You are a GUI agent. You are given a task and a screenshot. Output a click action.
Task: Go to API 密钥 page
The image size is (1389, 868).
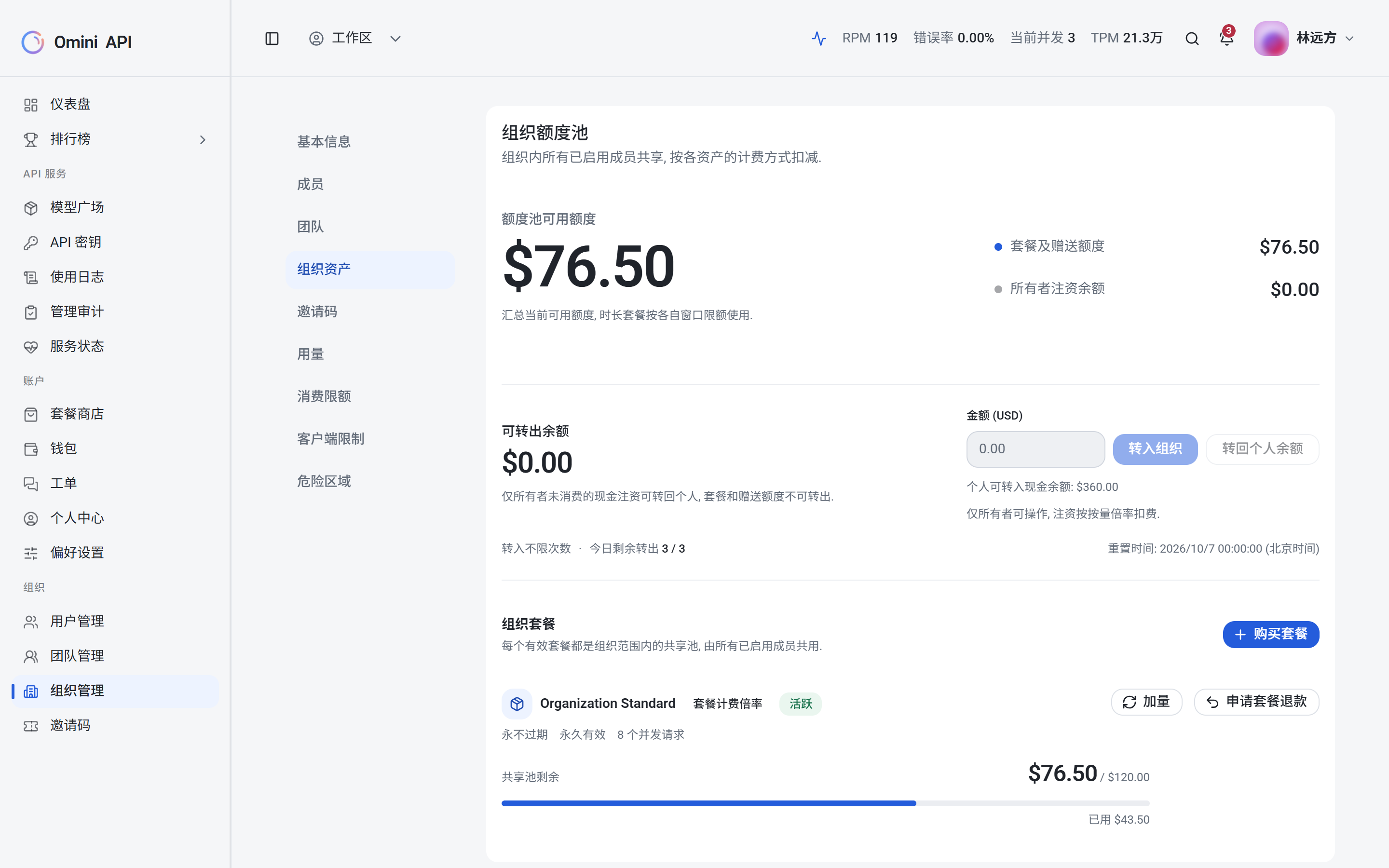(x=115, y=242)
